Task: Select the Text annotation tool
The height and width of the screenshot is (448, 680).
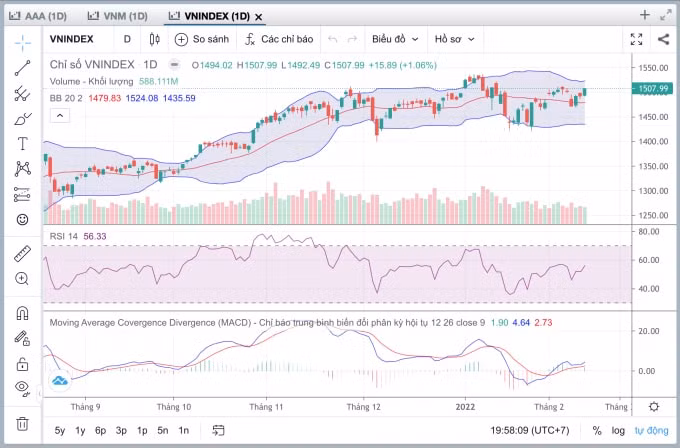Action: (23, 144)
